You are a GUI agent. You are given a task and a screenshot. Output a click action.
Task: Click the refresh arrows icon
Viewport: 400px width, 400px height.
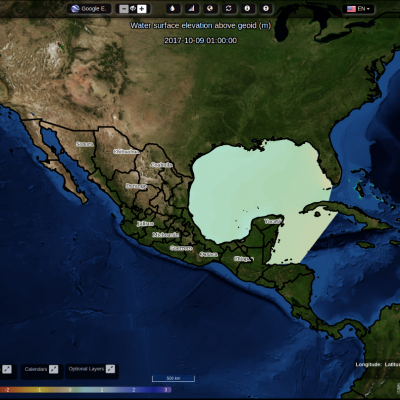pyautogui.click(x=229, y=9)
